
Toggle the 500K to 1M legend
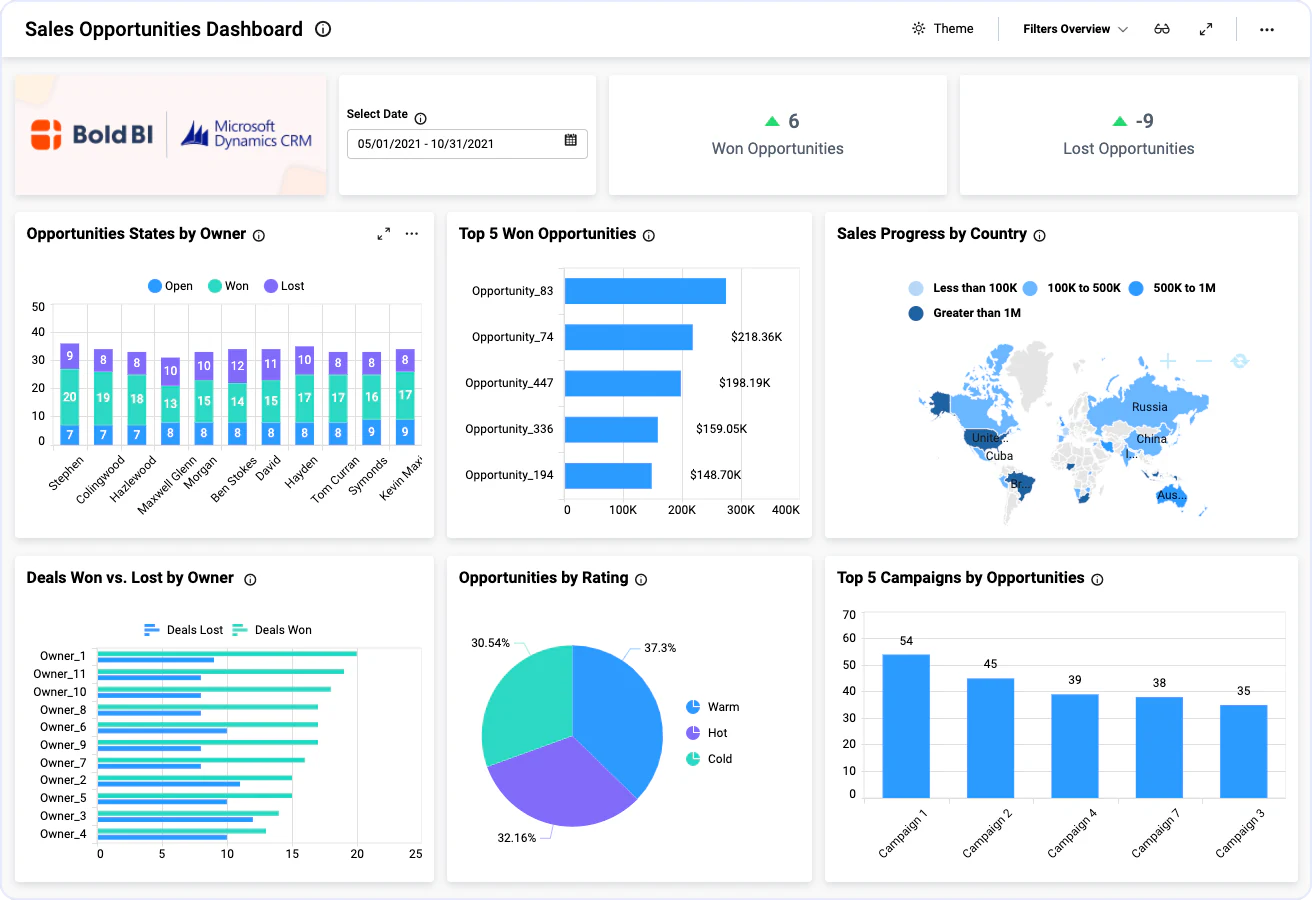coord(1172,288)
